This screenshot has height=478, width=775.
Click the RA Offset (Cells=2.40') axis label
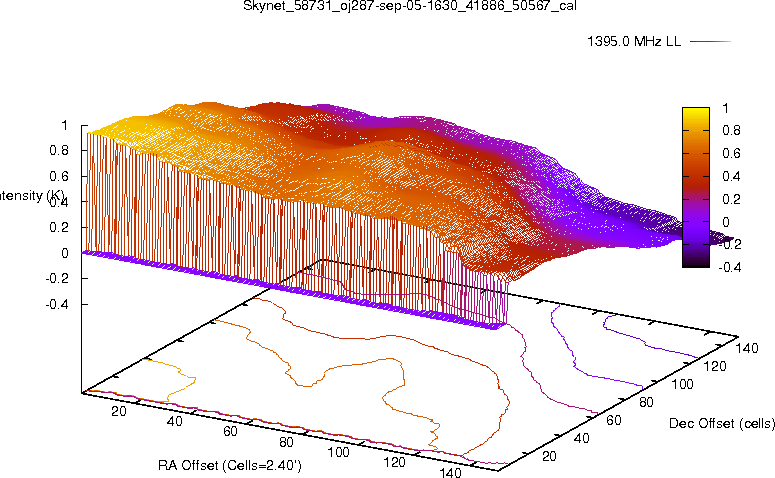click(x=229, y=466)
